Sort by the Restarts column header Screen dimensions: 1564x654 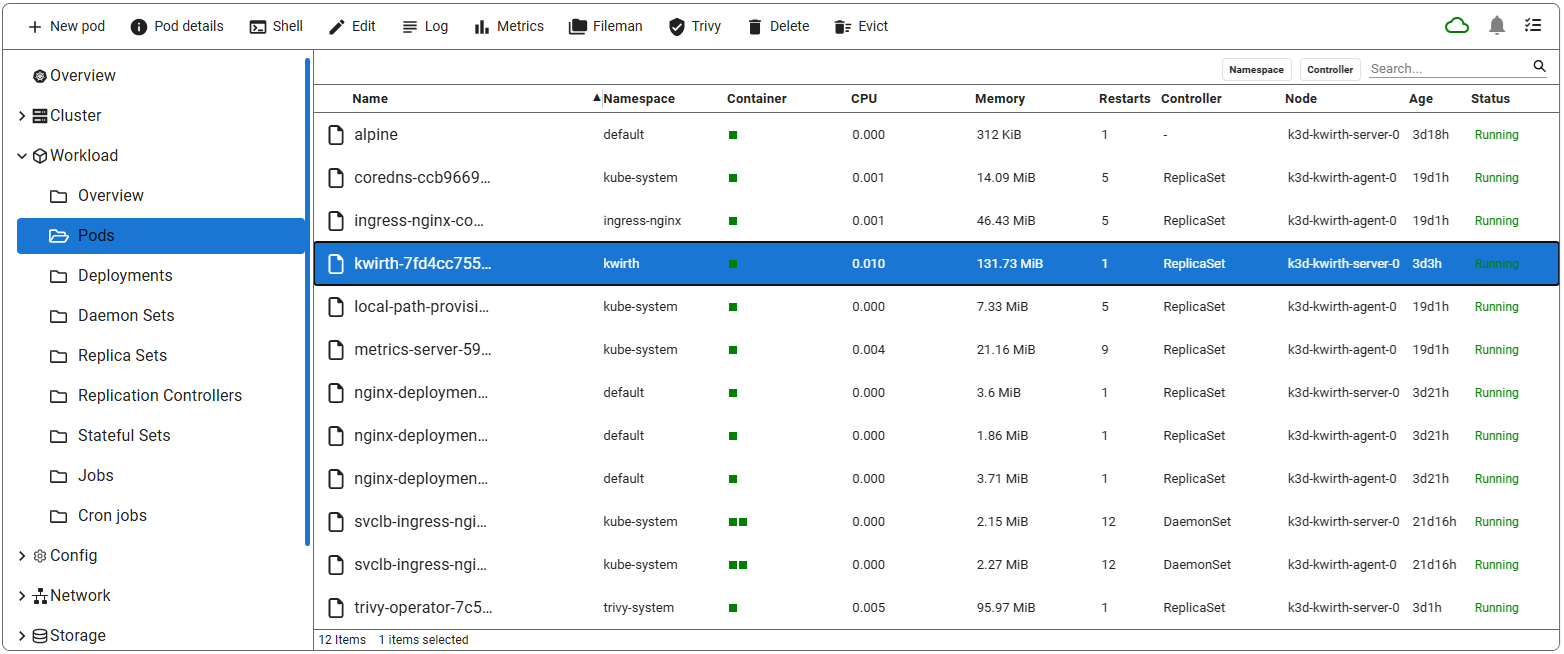[x=1125, y=98]
